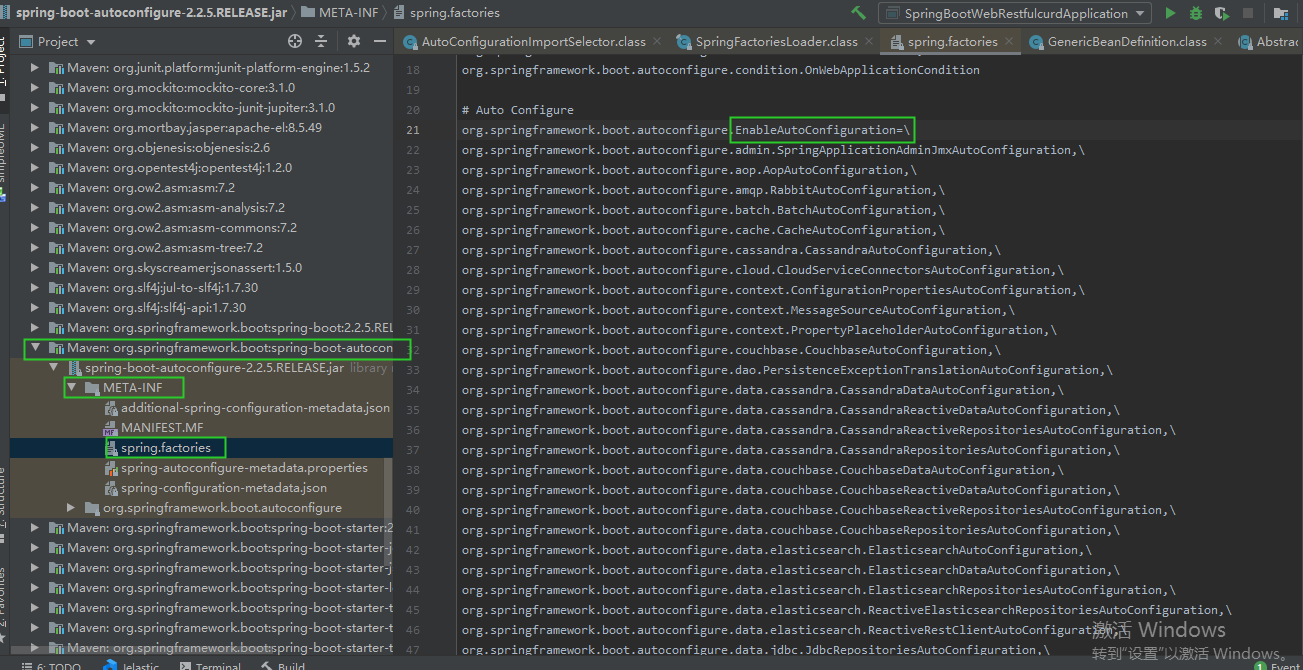Screen dimensions: 1303x670
Task: Expand org.springframework.boot.autoconfigure package
Action: [72, 508]
